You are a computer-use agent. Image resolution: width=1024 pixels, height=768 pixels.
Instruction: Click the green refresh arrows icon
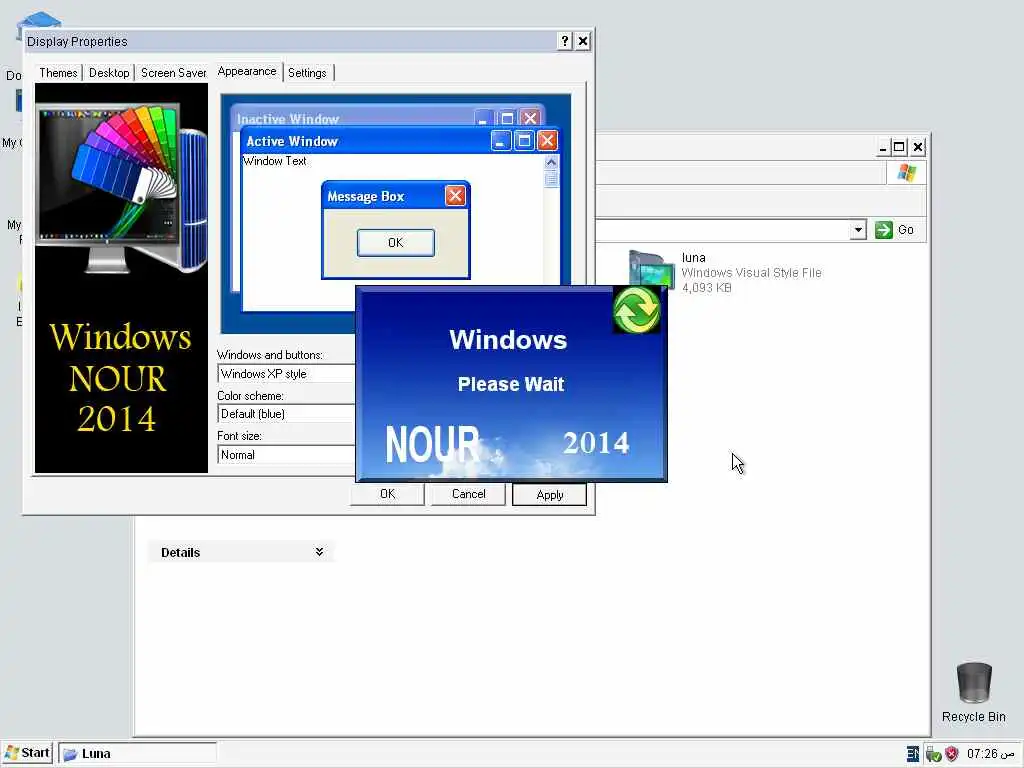click(637, 310)
